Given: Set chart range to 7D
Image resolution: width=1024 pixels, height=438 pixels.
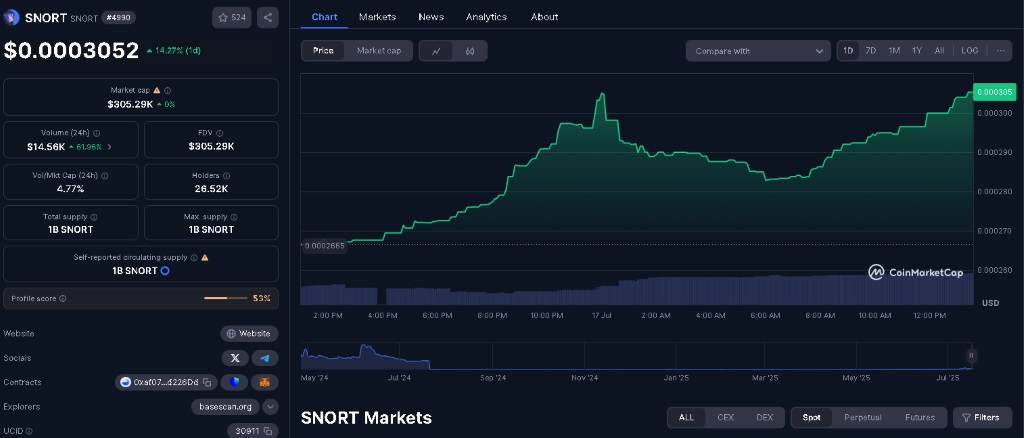Looking at the screenshot, I should [x=871, y=51].
